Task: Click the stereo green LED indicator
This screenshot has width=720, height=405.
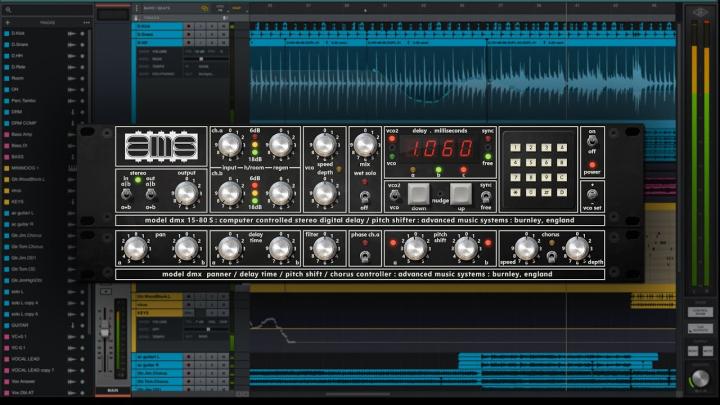Action: [138, 180]
